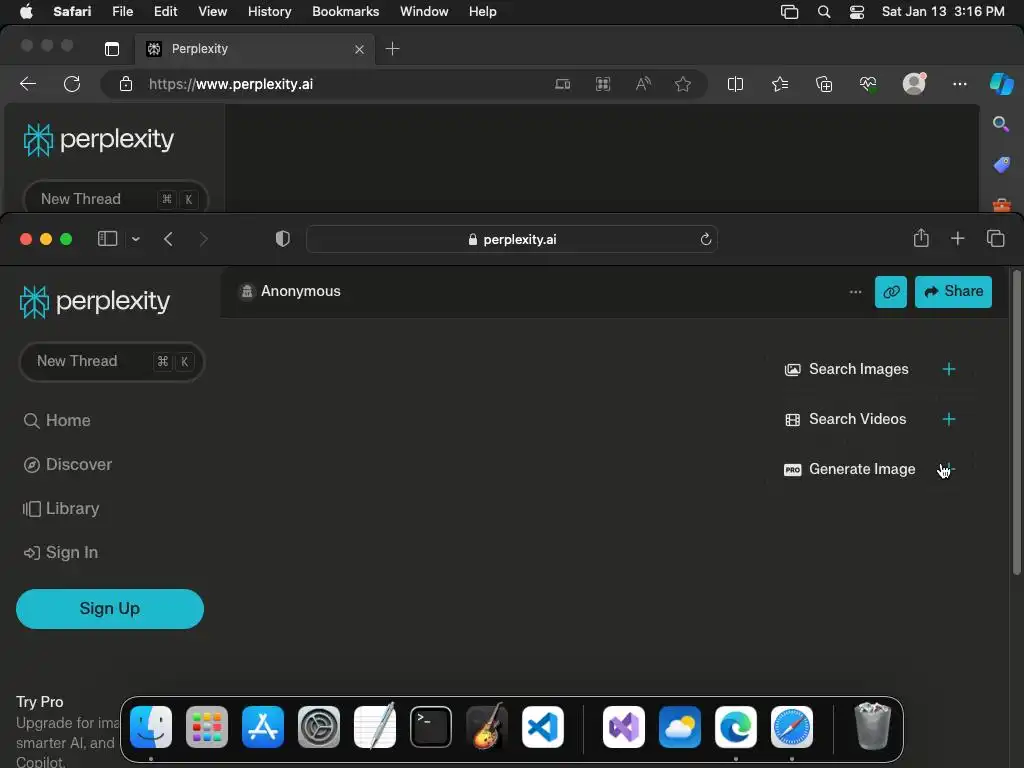Go forward in Safari
Screen dimensions: 1024x768
click(x=203, y=239)
